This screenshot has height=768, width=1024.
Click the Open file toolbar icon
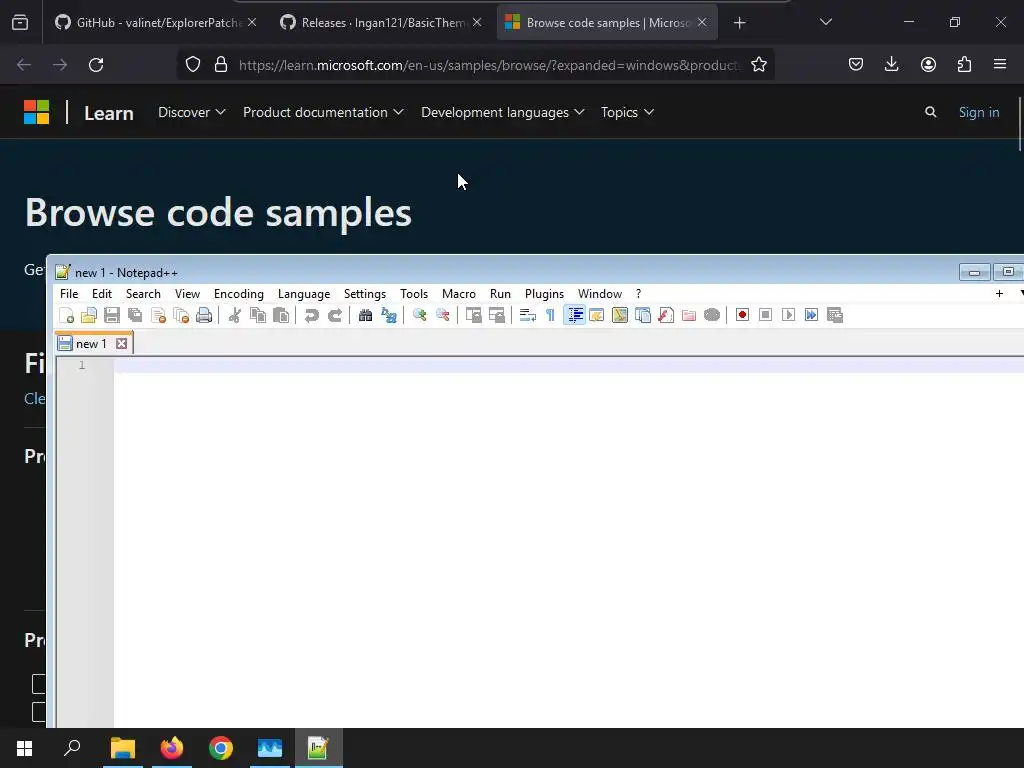click(x=89, y=315)
